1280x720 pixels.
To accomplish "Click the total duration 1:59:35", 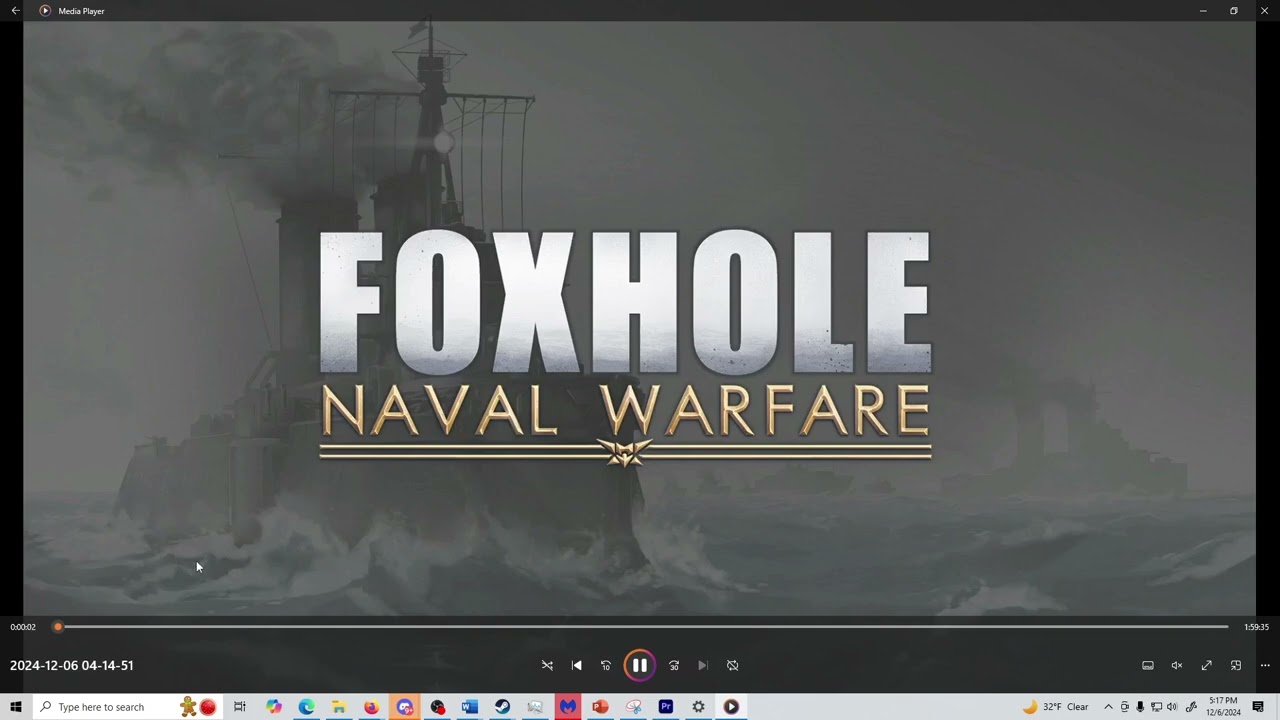I will click(x=1257, y=627).
